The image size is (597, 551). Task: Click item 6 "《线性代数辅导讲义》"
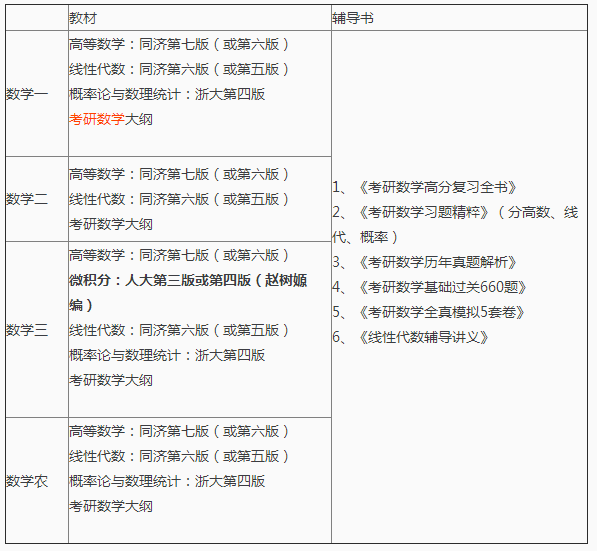(x=423, y=337)
